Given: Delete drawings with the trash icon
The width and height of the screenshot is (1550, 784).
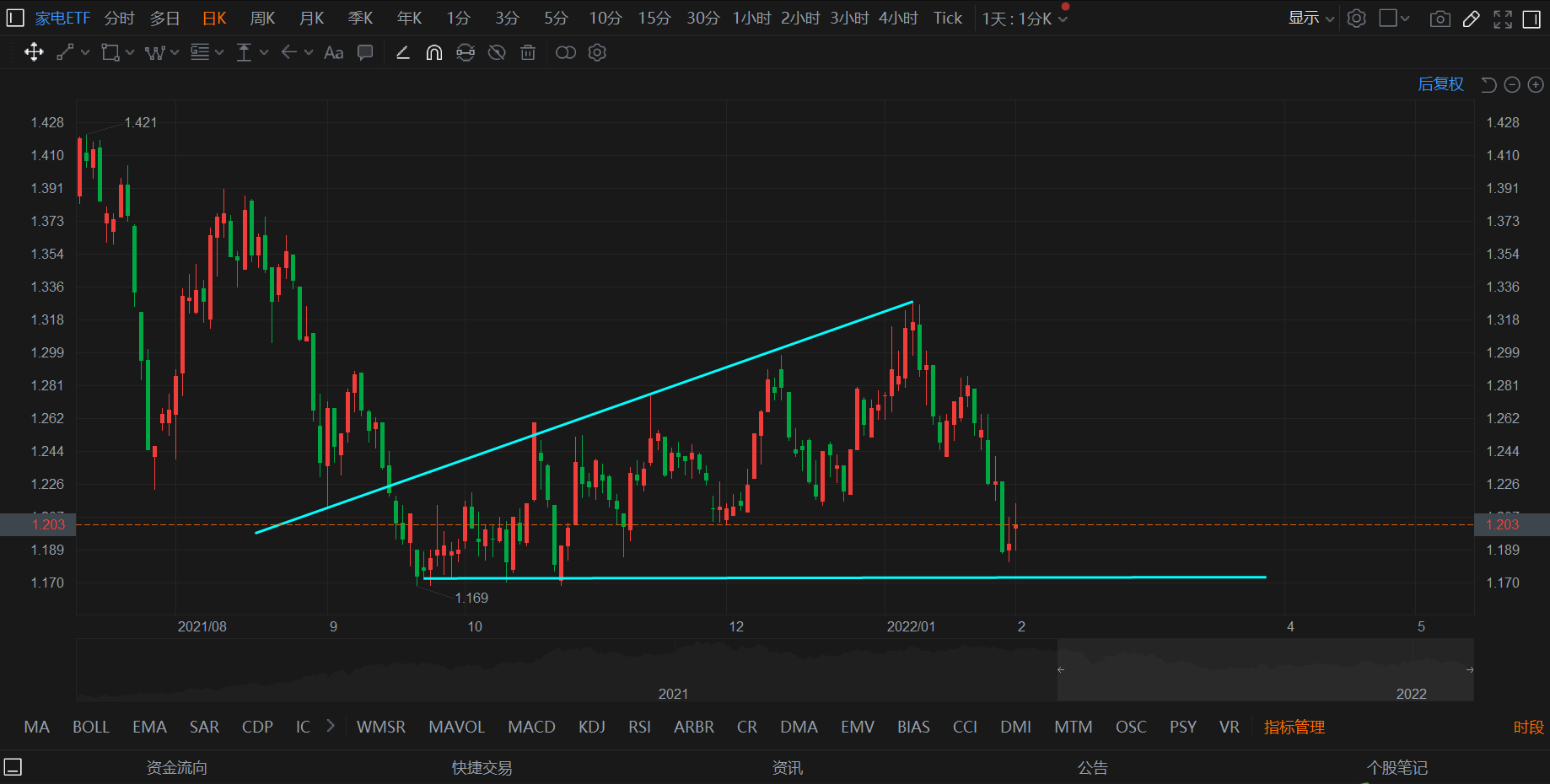Looking at the screenshot, I should click(x=528, y=52).
